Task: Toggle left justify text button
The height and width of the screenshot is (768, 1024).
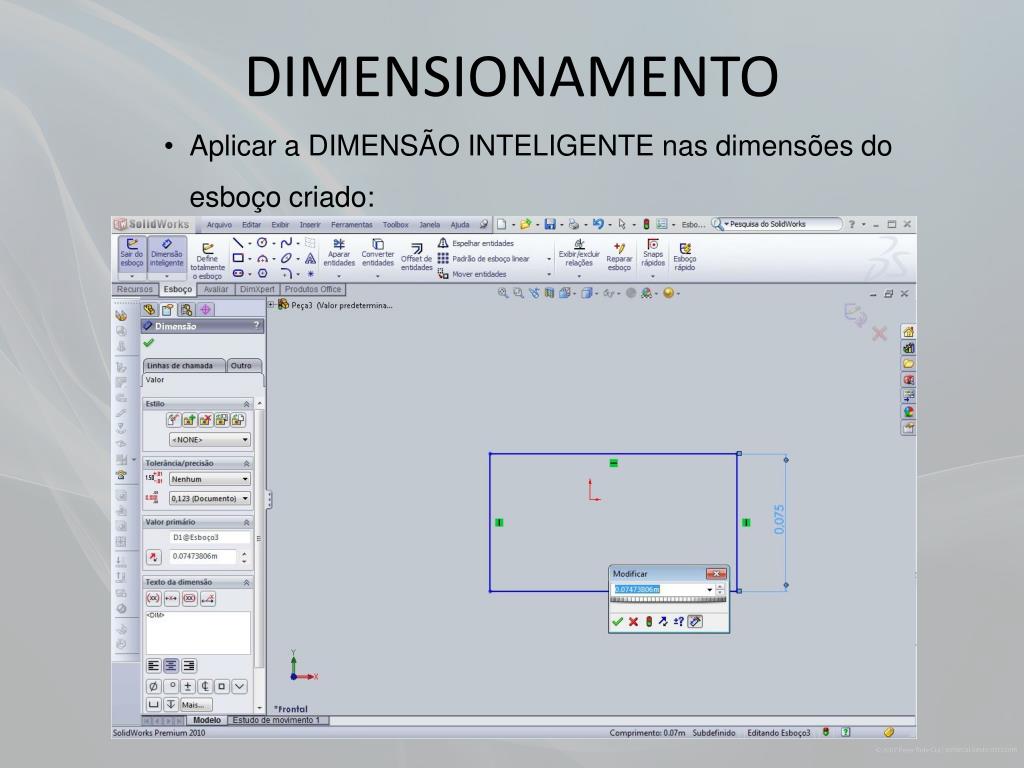Action: 153,665
